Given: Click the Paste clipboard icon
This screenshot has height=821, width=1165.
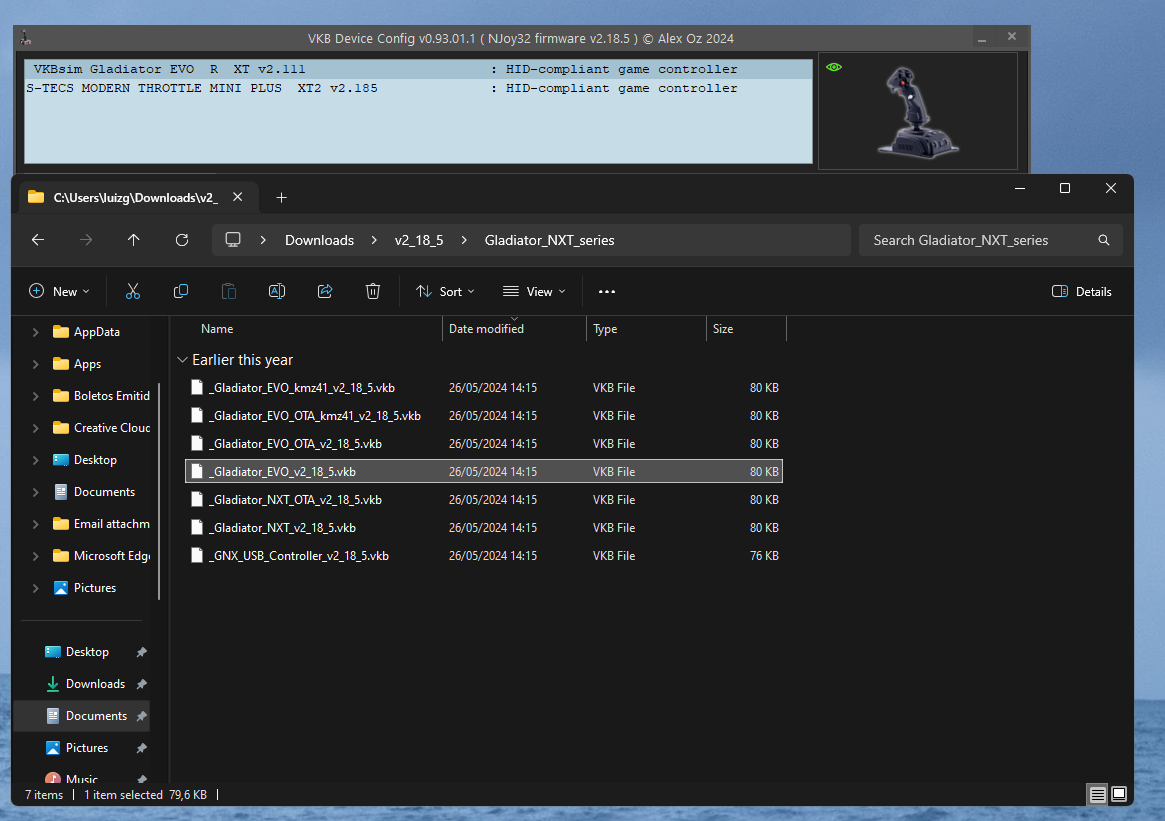Looking at the screenshot, I should [229, 291].
